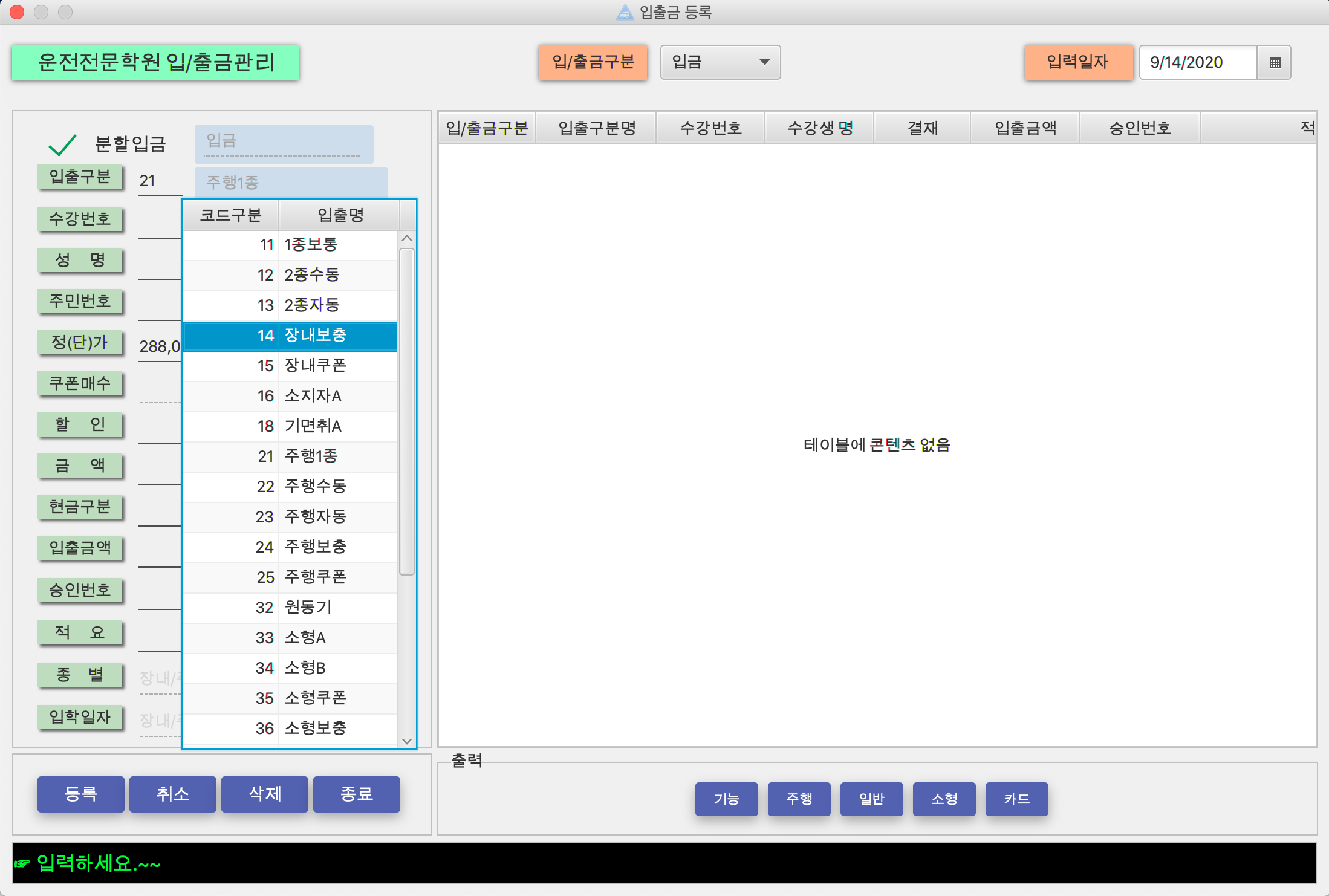Click the 기능 print button
Screen dimensions: 1329x896
(x=726, y=799)
